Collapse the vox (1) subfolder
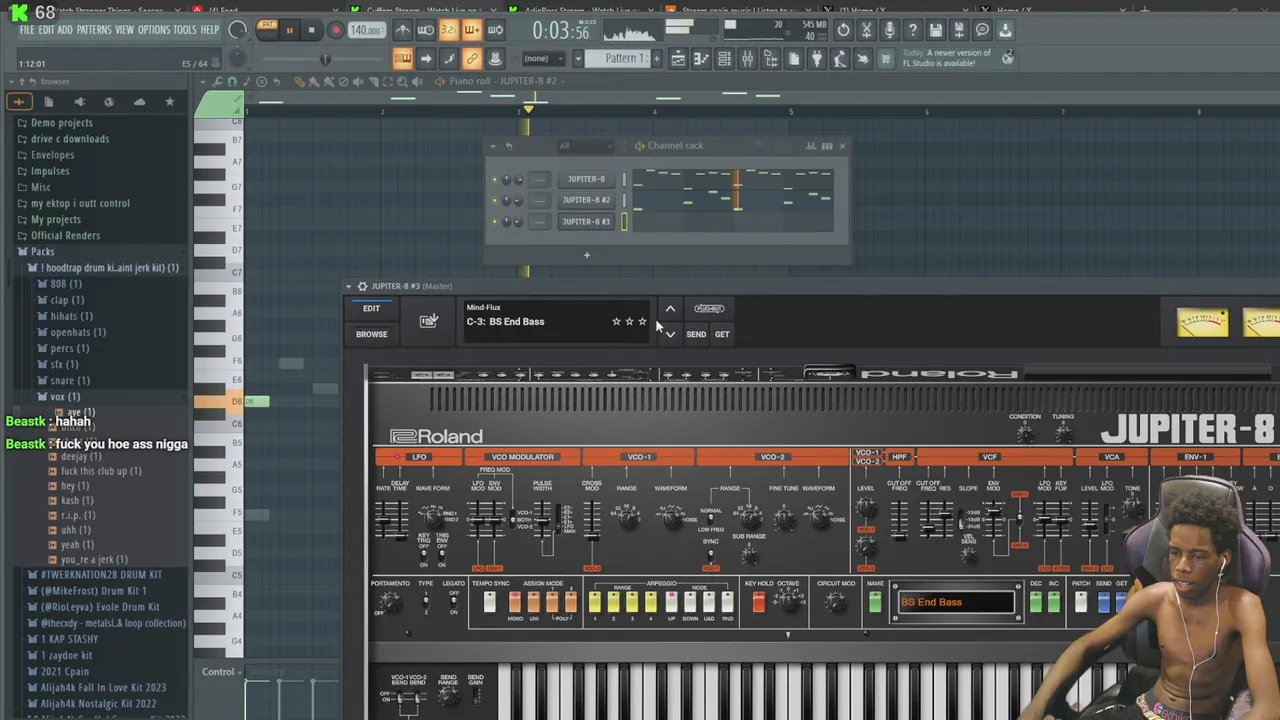 tap(65, 397)
